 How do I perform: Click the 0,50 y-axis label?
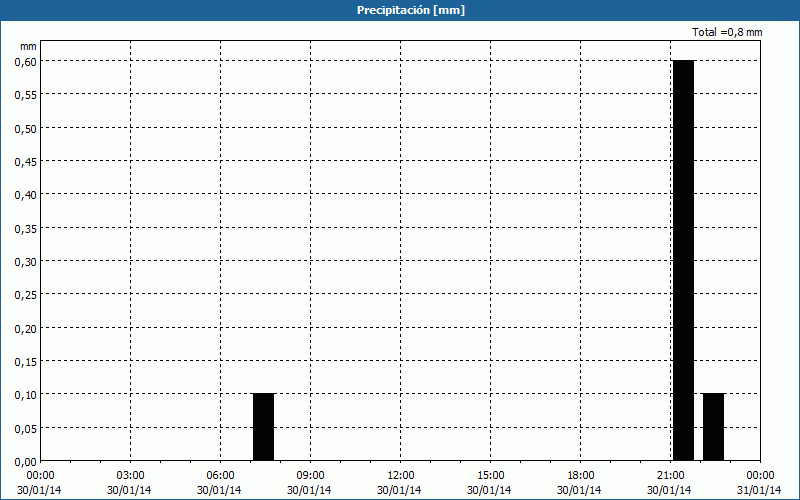click(26, 128)
